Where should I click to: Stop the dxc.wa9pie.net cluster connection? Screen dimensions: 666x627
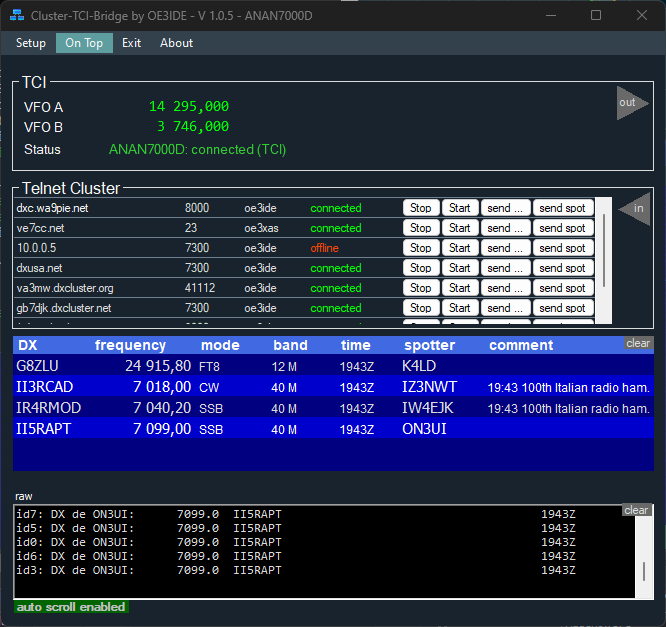(x=420, y=208)
